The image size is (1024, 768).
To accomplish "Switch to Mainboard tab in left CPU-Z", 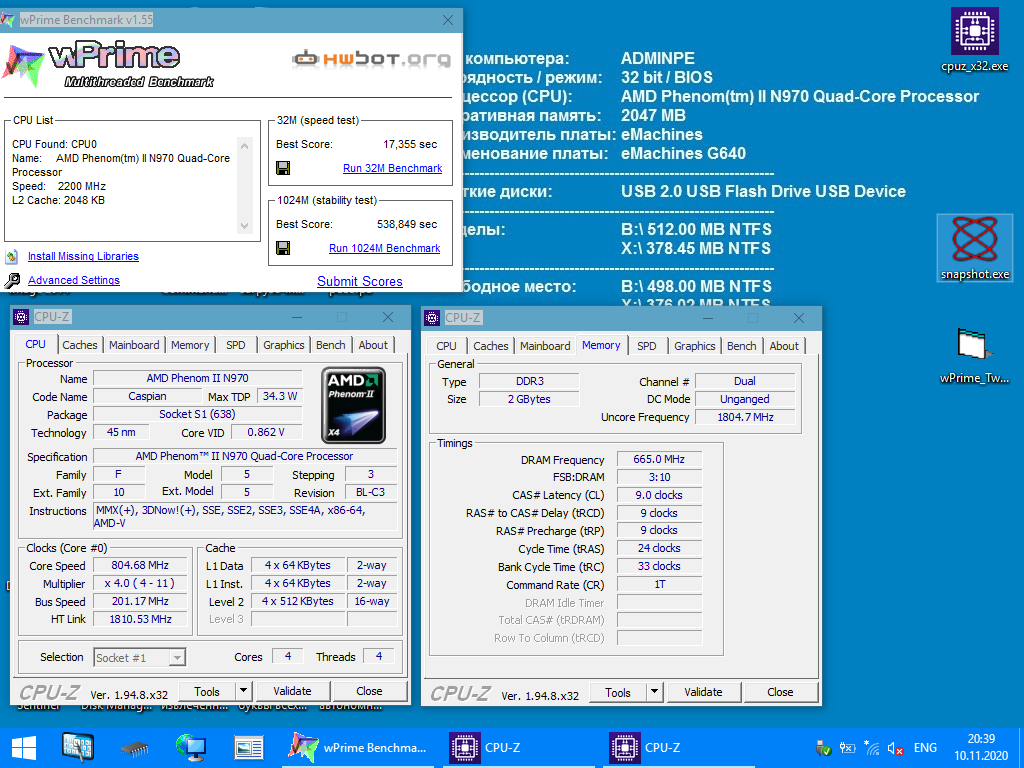I will pos(134,345).
